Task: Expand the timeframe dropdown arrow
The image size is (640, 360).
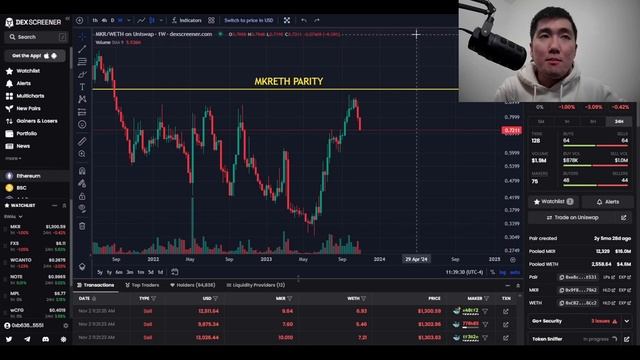Action: (x=129, y=20)
